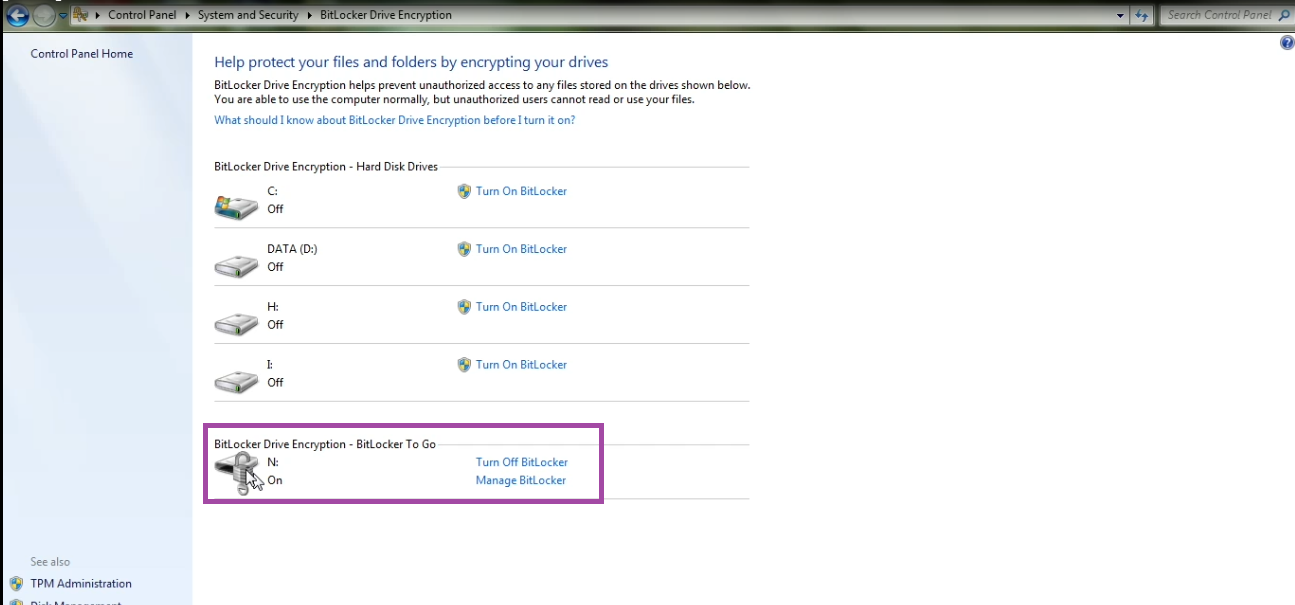Open TPM Administration link
The height and width of the screenshot is (605, 1295).
(x=81, y=584)
